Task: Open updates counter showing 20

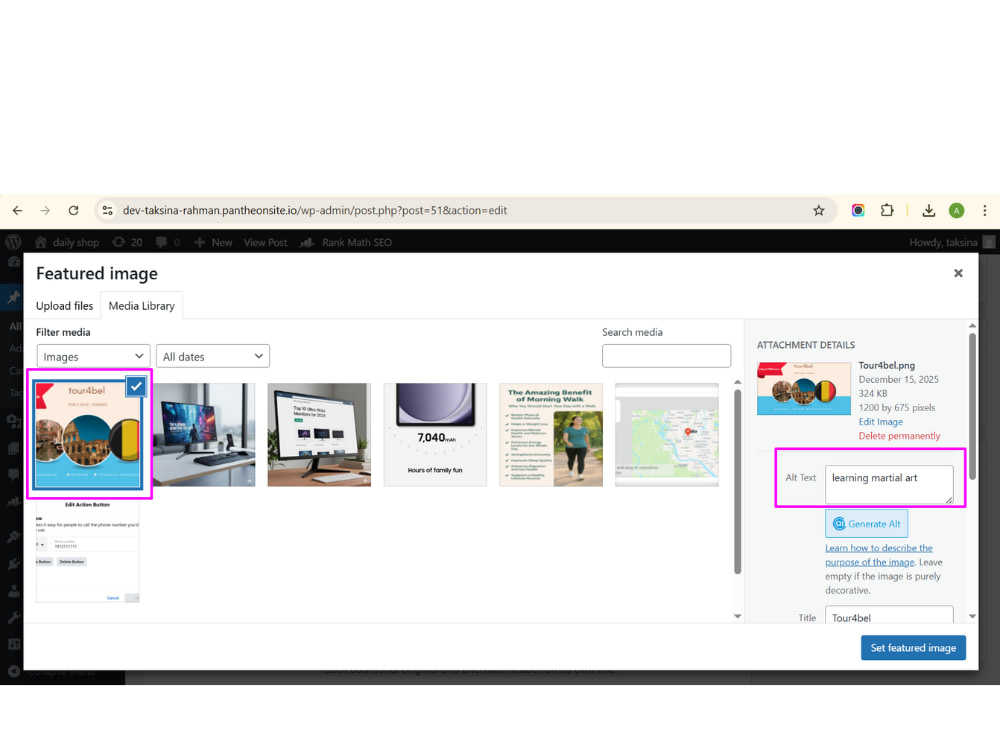Action: tap(128, 242)
